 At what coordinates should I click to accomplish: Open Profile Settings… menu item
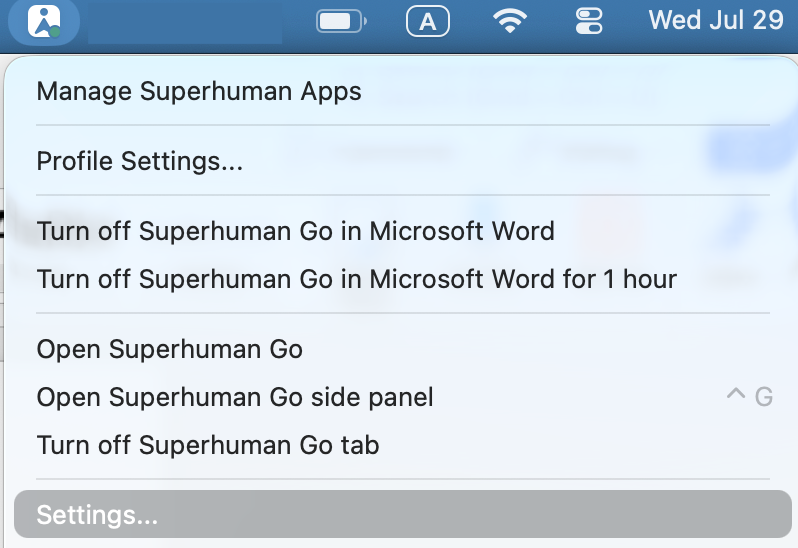(403, 161)
